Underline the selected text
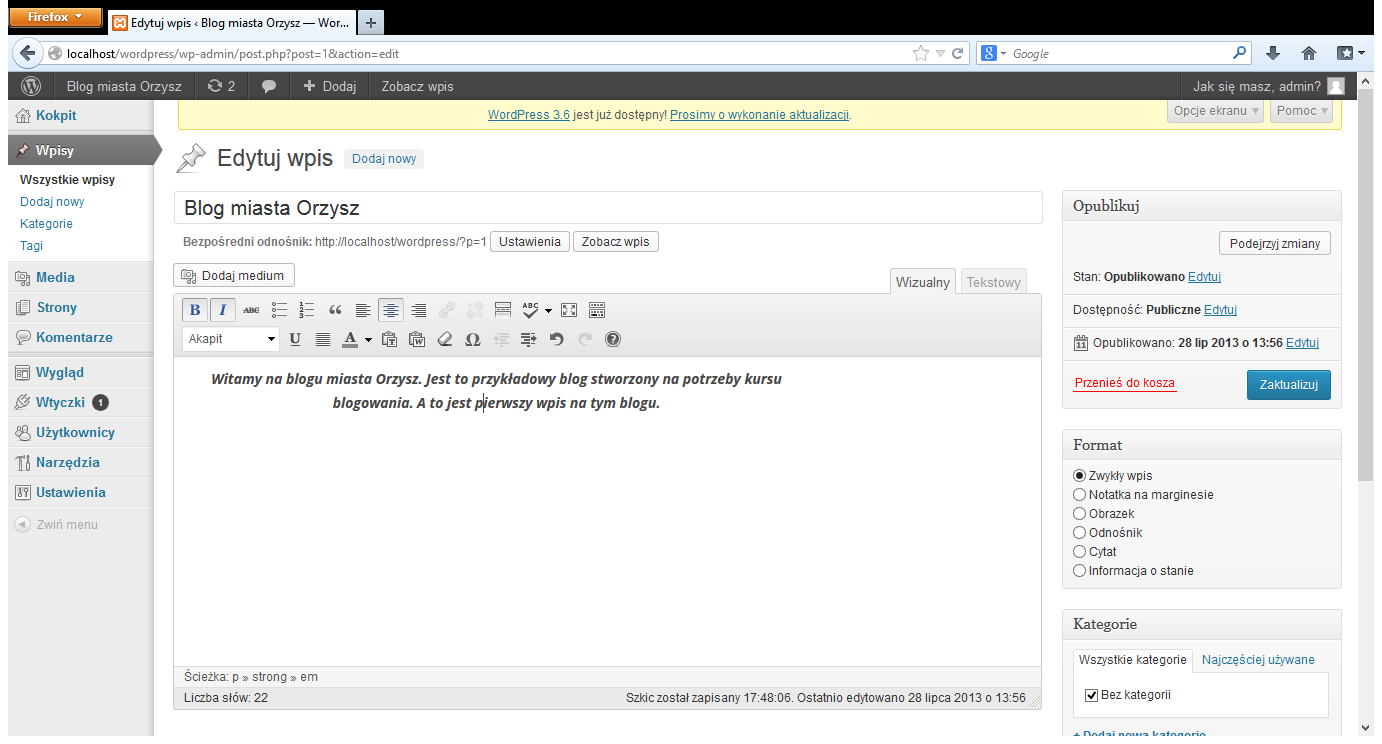The width and height of the screenshot is (1382, 744). [295, 339]
